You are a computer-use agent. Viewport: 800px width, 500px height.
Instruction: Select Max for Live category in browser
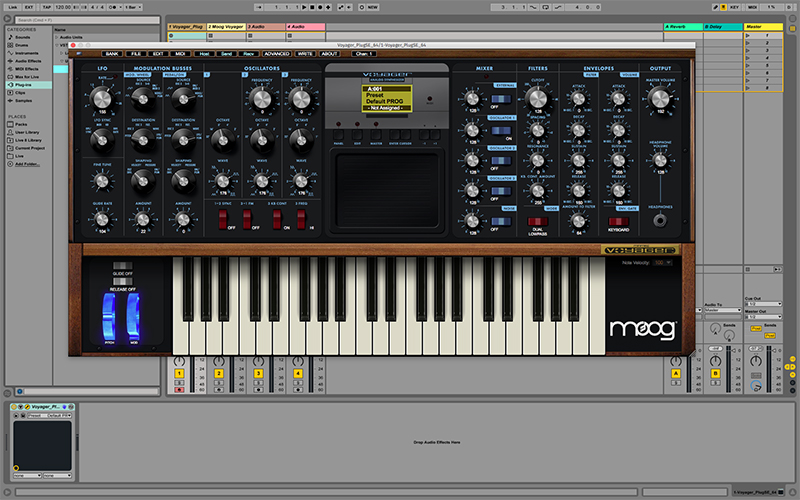pos(27,77)
